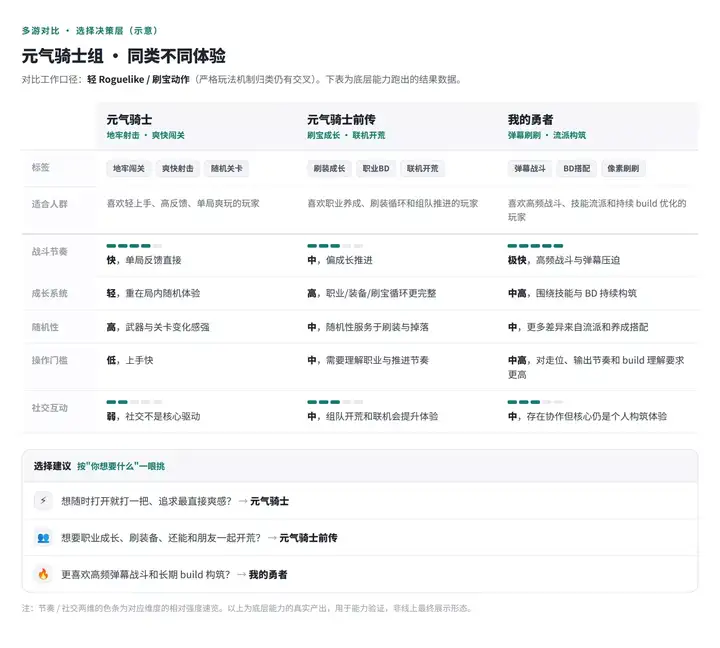The image size is (720, 648).
Task: Click 我的勇者 social interaction bar
Action: point(535,402)
